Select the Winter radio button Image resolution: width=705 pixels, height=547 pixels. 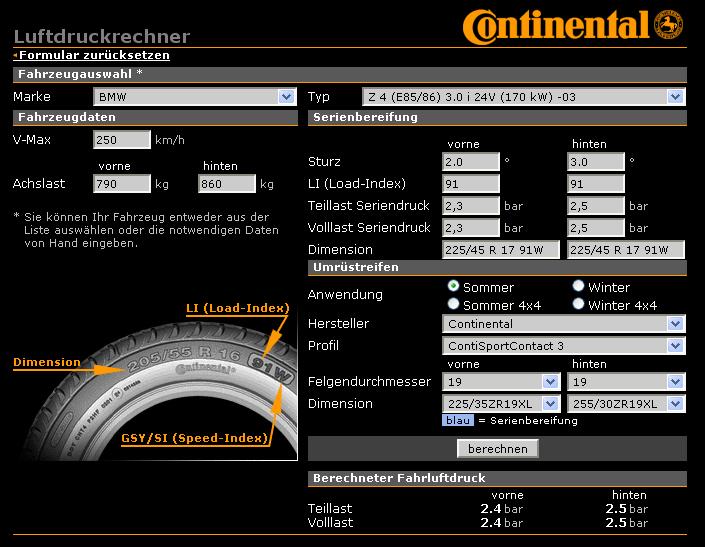pos(578,286)
